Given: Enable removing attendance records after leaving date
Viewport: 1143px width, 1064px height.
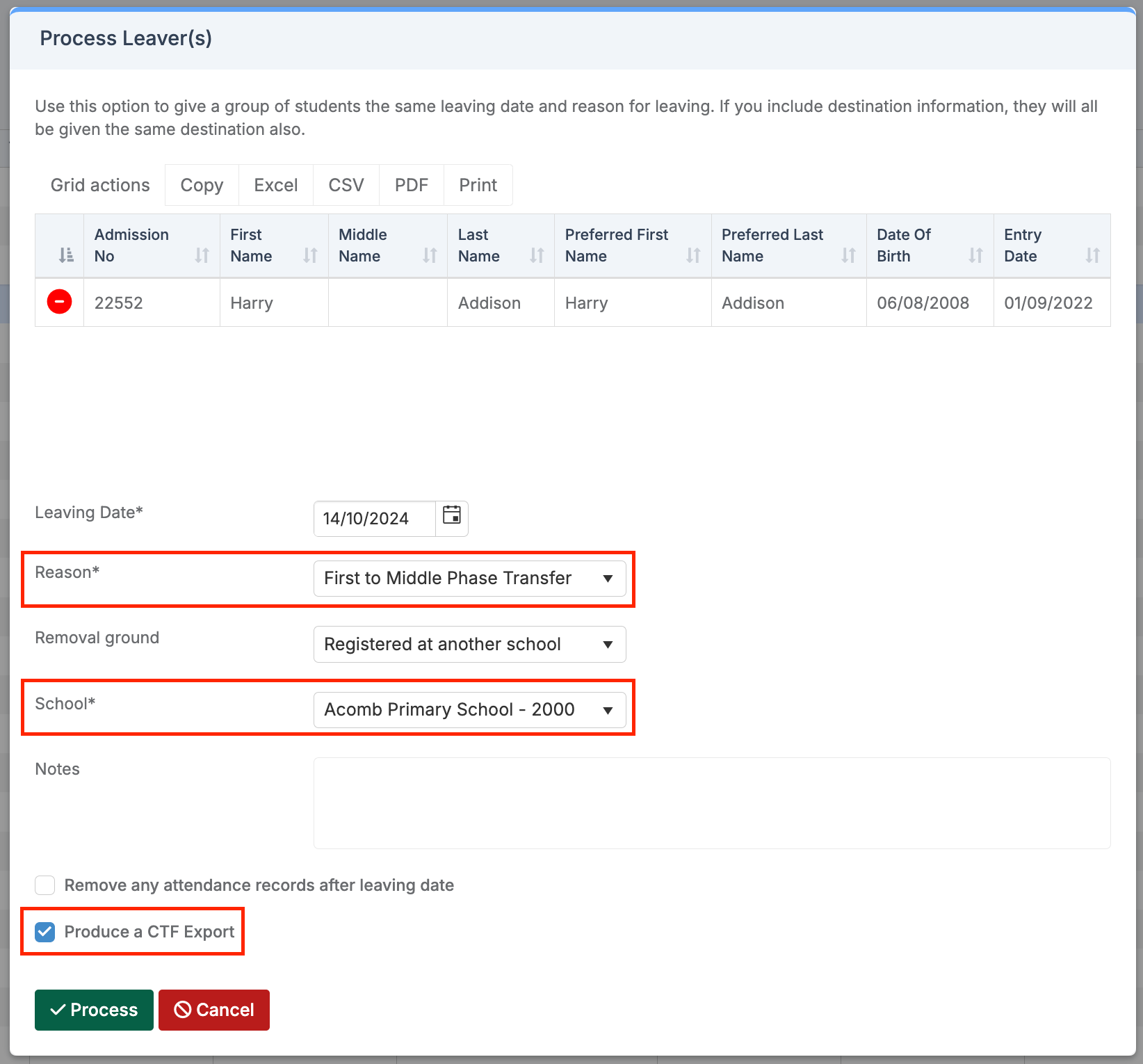Looking at the screenshot, I should [x=44, y=885].
